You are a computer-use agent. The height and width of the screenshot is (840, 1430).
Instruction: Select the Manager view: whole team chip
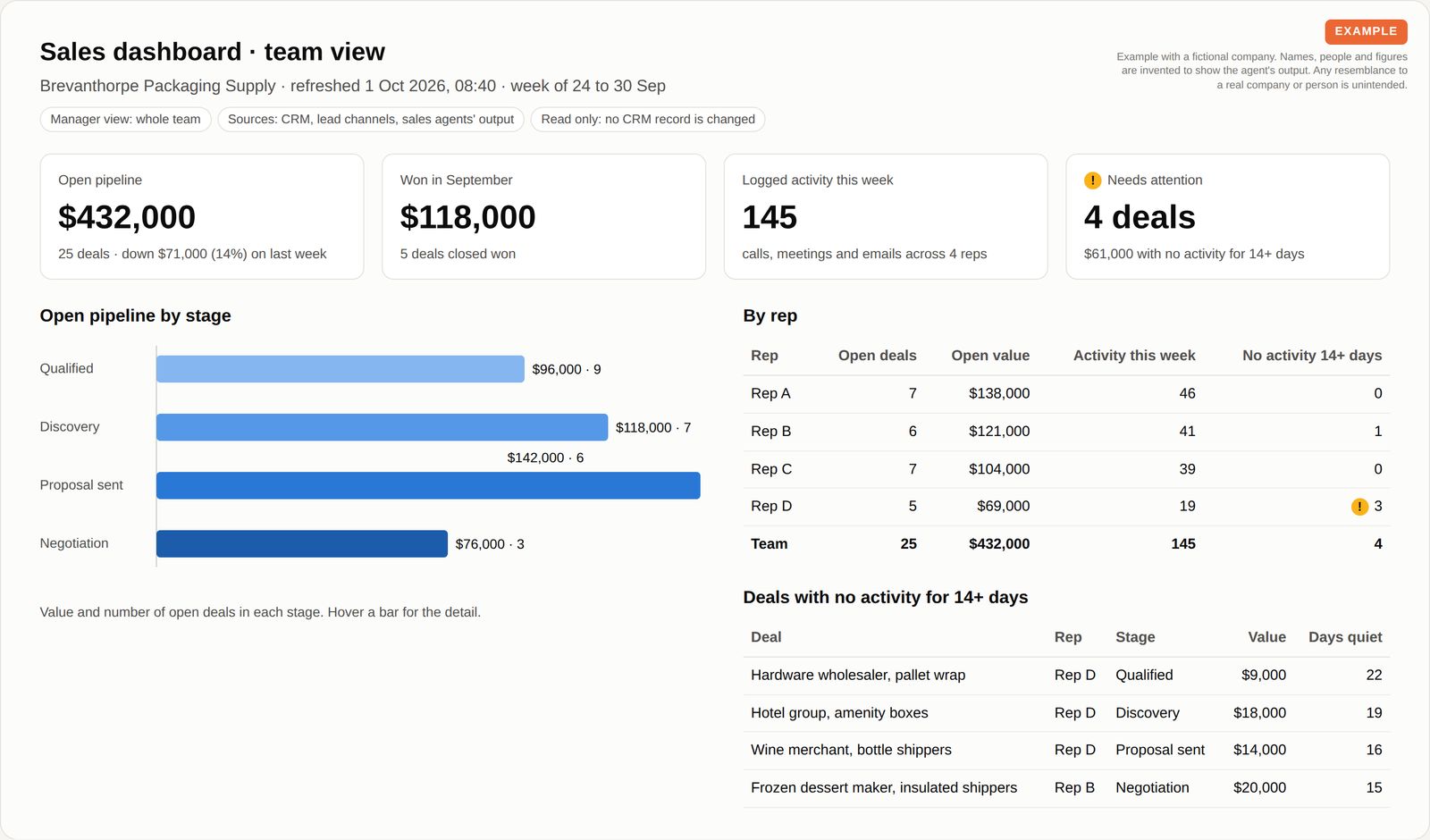click(125, 119)
